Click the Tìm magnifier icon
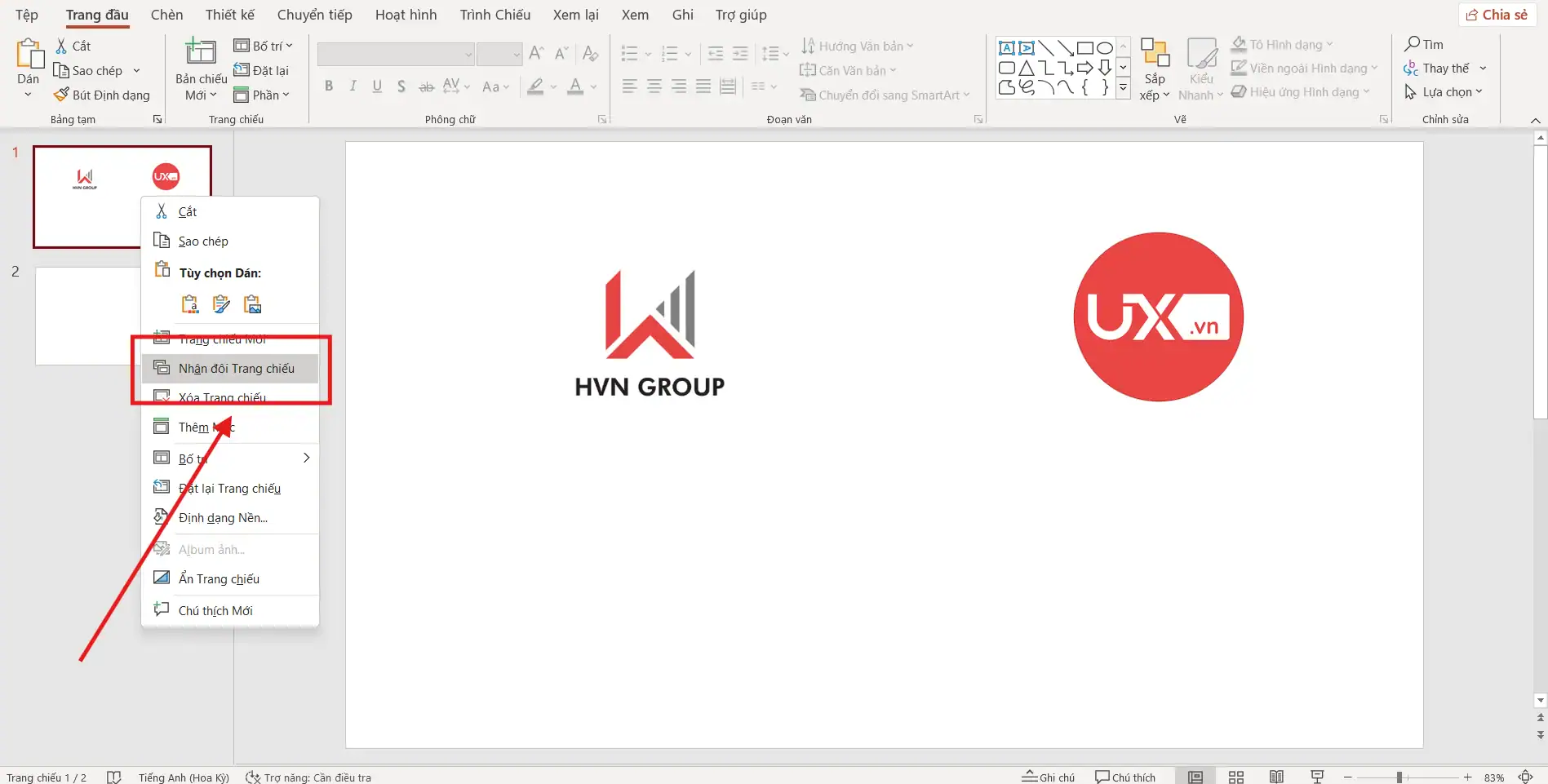This screenshot has height=784, width=1548. point(1412,44)
